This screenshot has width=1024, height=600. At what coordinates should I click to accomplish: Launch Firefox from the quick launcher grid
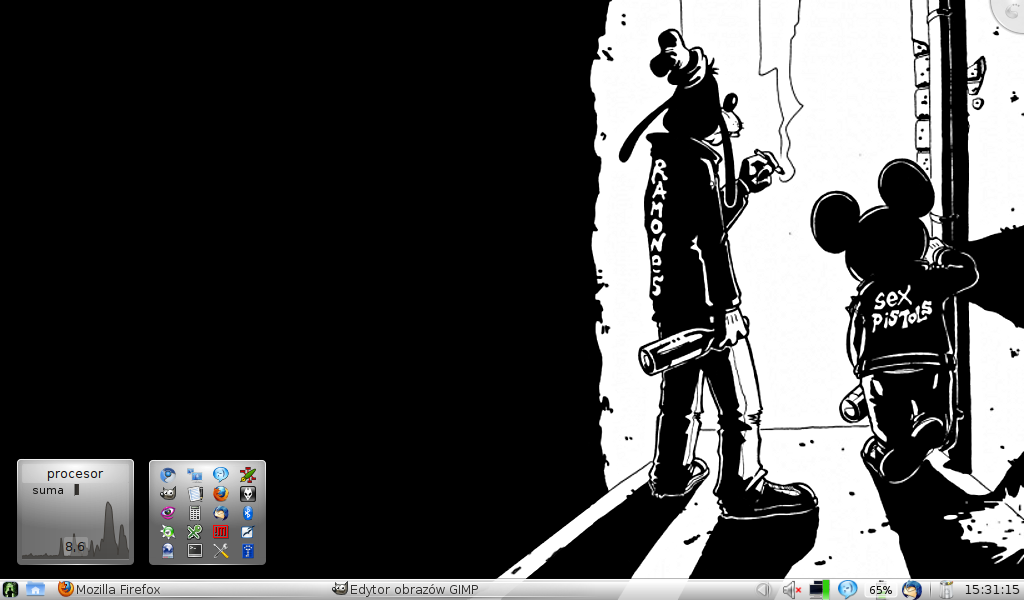[x=221, y=494]
